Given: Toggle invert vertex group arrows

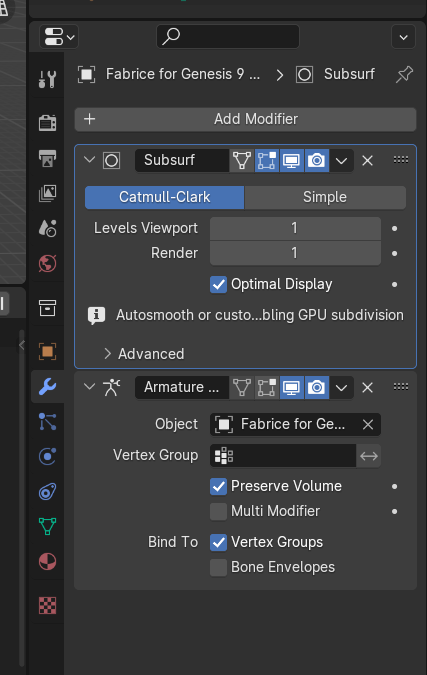Looking at the screenshot, I should click(369, 455).
